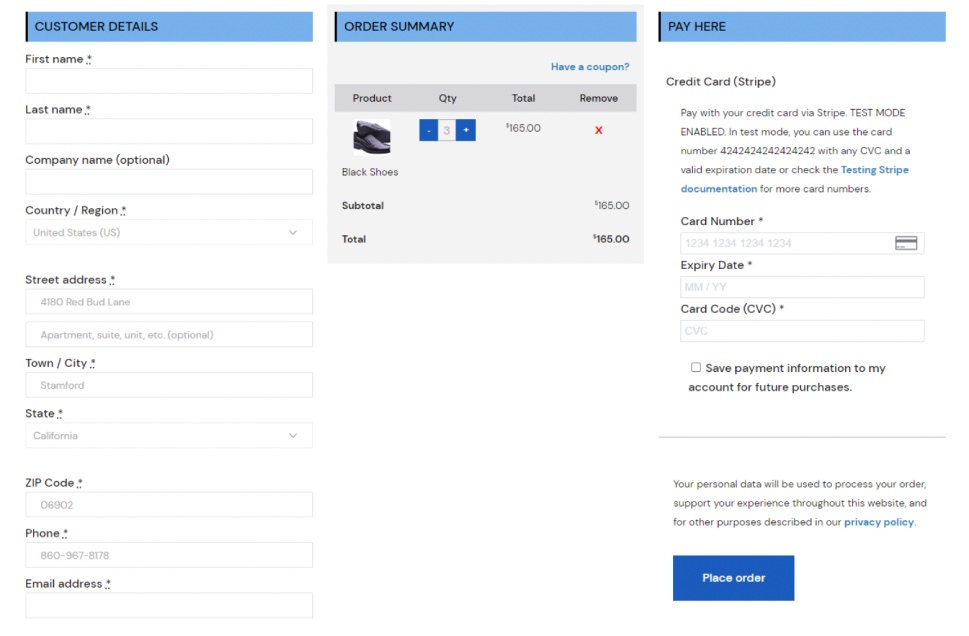Open the Country / Region dropdown
The width and height of the screenshot is (969, 636).
click(168, 232)
